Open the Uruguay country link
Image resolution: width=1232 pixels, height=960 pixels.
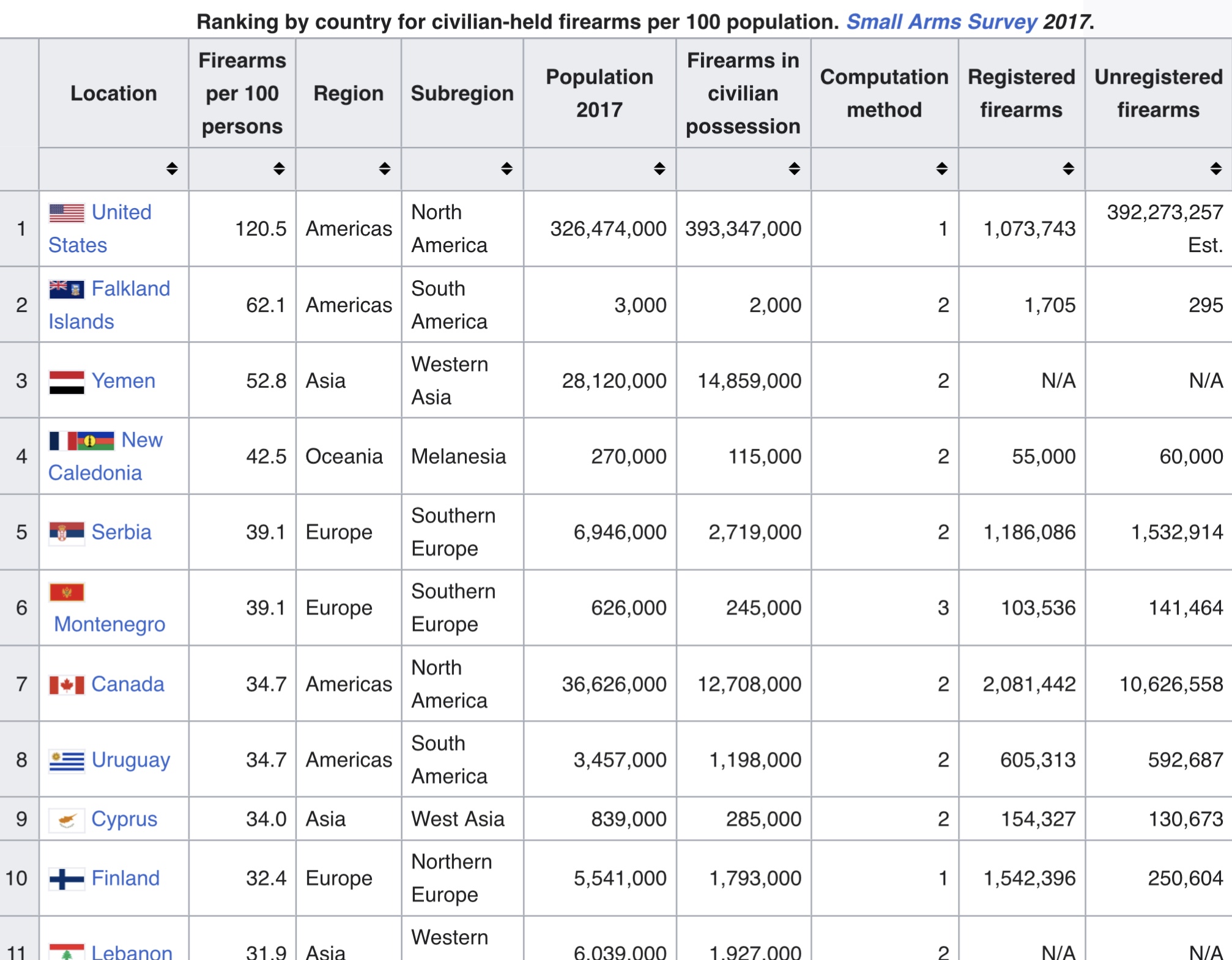[130, 761]
